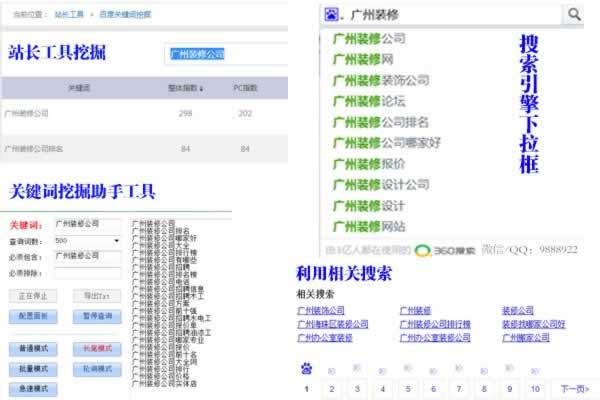Select suggestion 广州装修公司哪家好

click(x=387, y=143)
